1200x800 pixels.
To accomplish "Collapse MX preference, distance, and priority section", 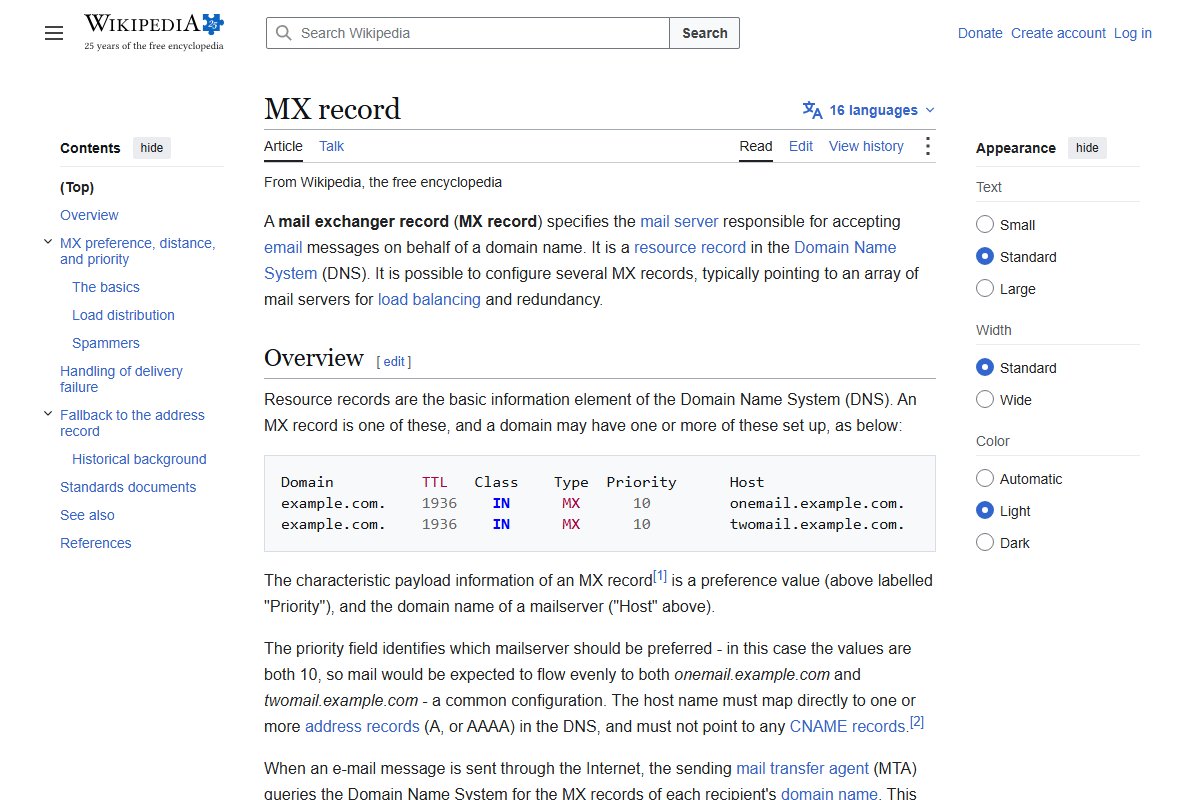I will point(48,243).
